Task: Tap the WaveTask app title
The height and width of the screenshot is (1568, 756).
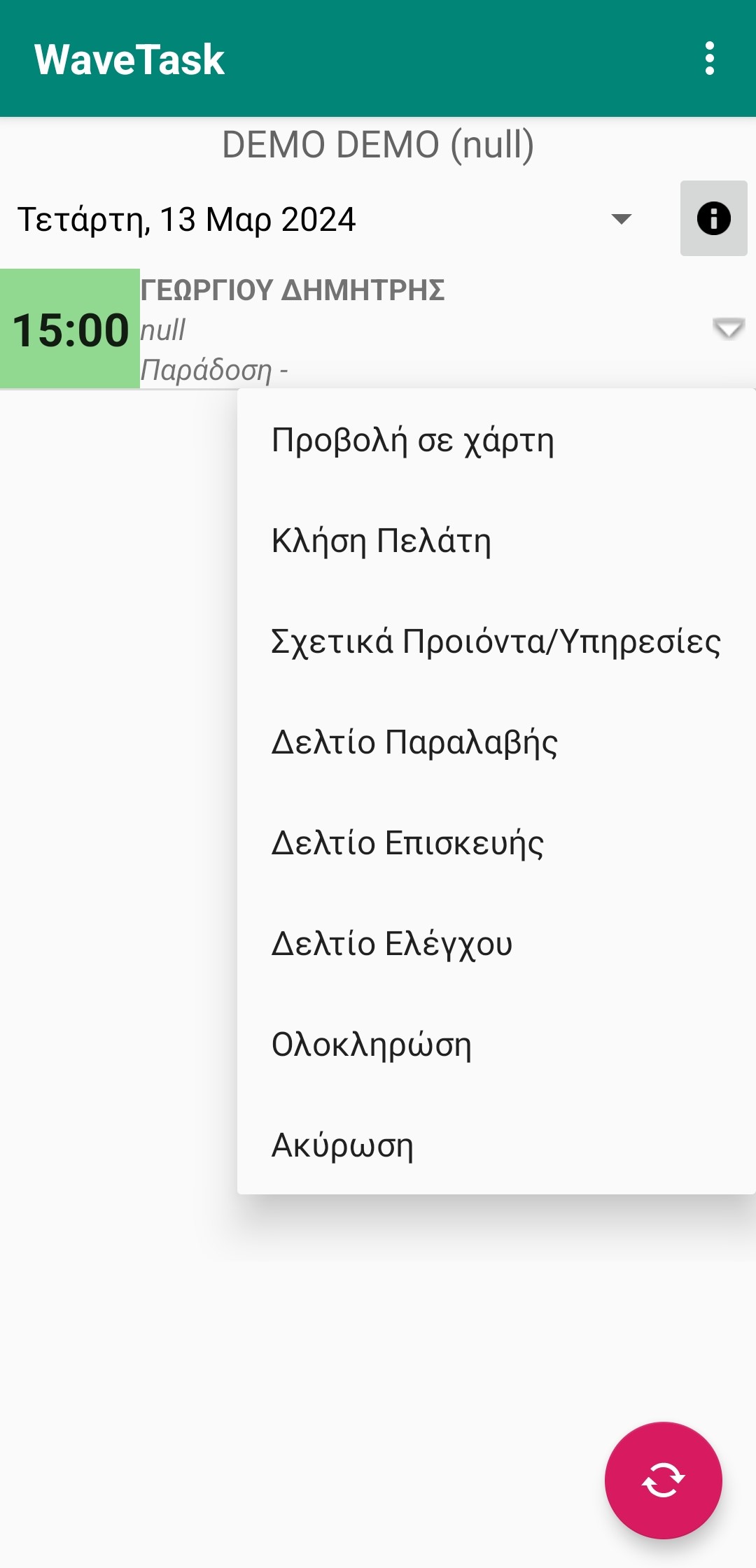Action: (129, 59)
